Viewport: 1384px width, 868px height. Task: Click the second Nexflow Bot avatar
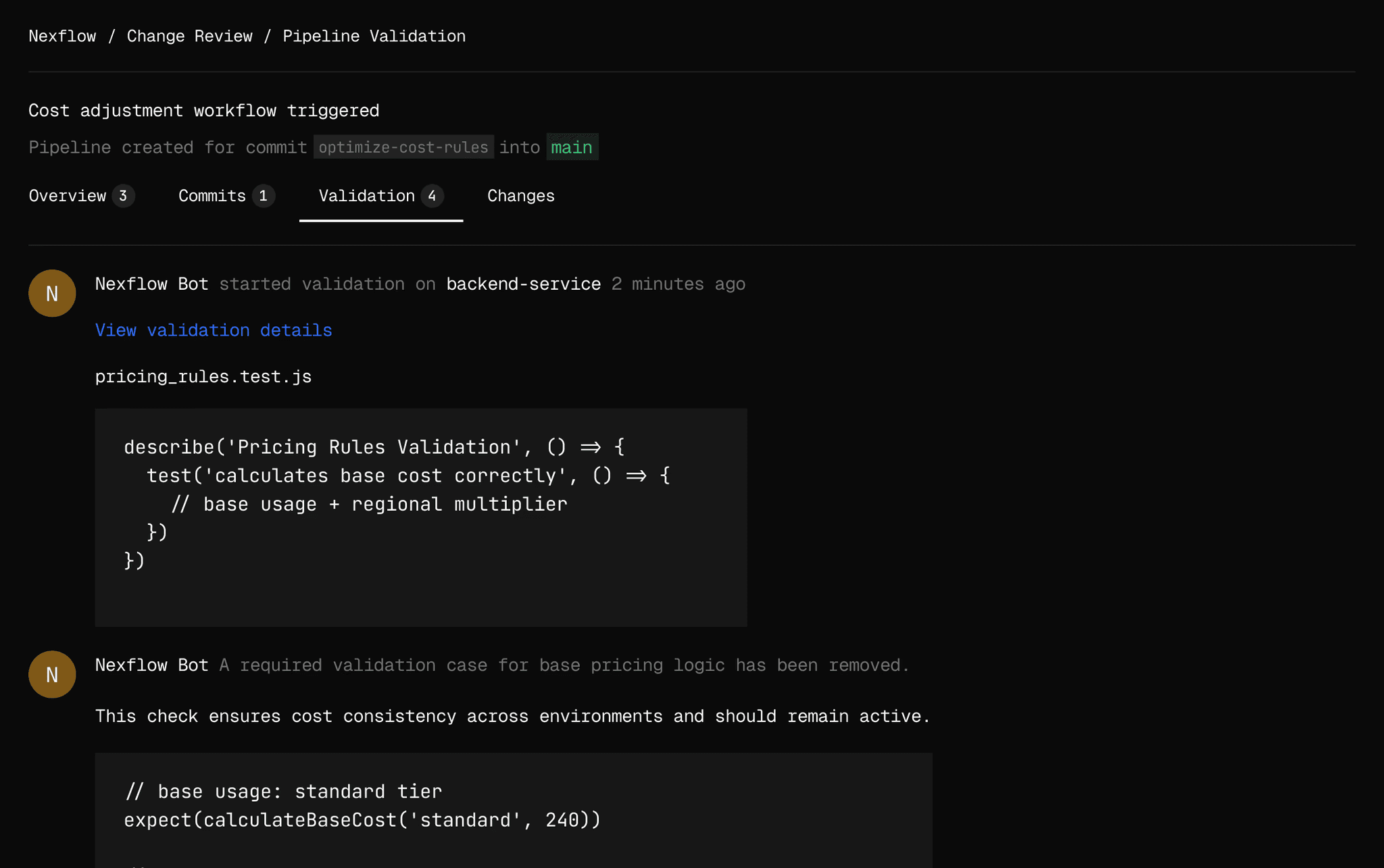pos(52,674)
